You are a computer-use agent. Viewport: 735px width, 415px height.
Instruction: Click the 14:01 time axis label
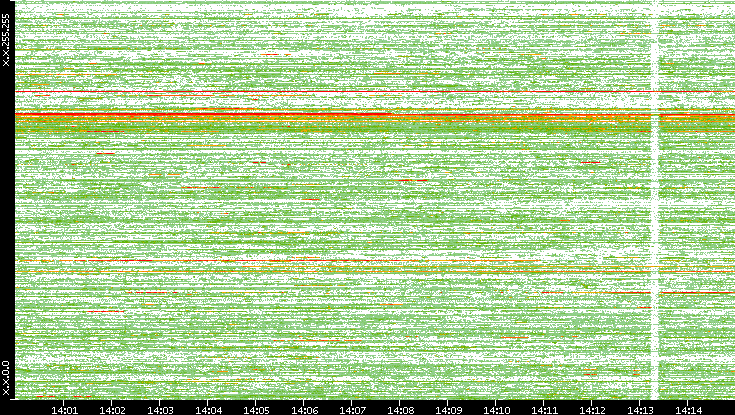(x=64, y=410)
